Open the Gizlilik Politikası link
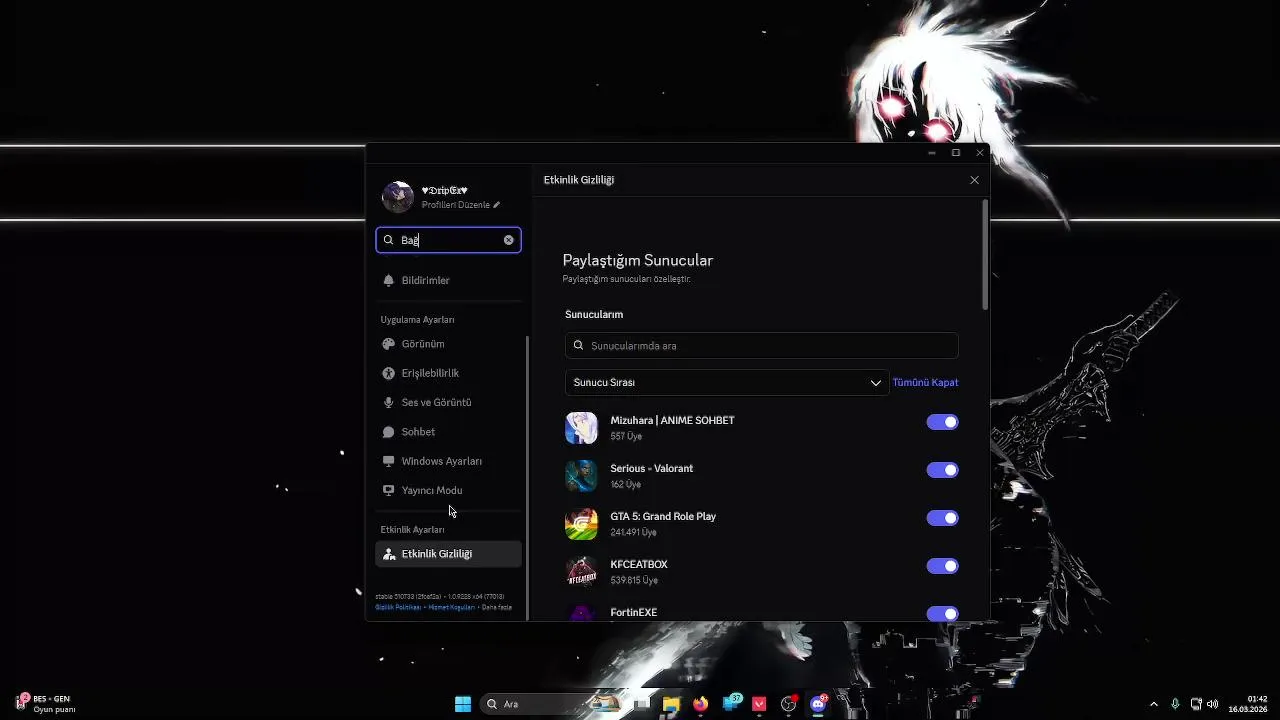The image size is (1280, 720). pos(398,607)
